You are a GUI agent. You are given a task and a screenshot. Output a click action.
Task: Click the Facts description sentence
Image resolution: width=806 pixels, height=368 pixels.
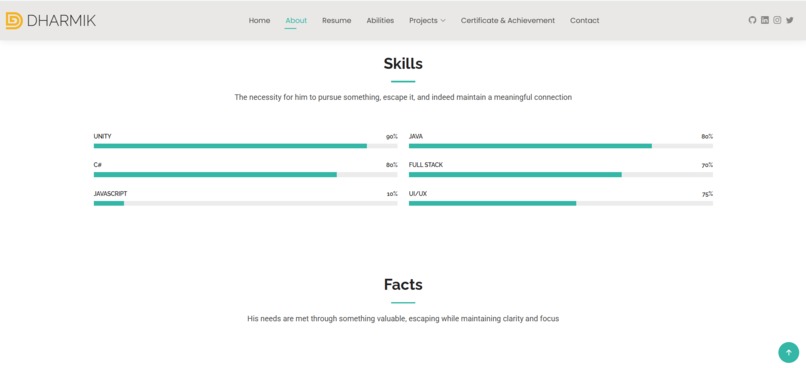pos(403,319)
